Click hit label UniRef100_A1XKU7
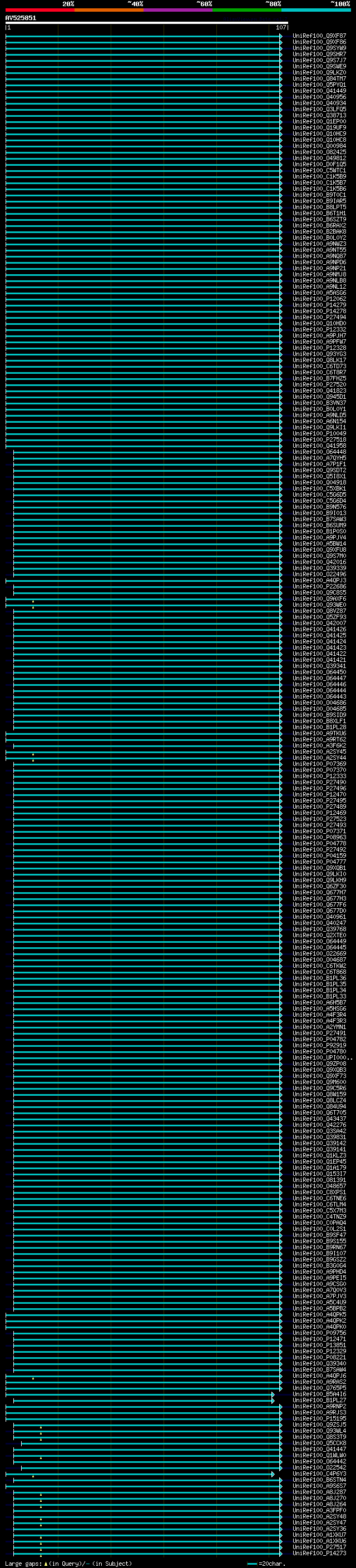The image size is (356, 1568). tap(319, 1535)
